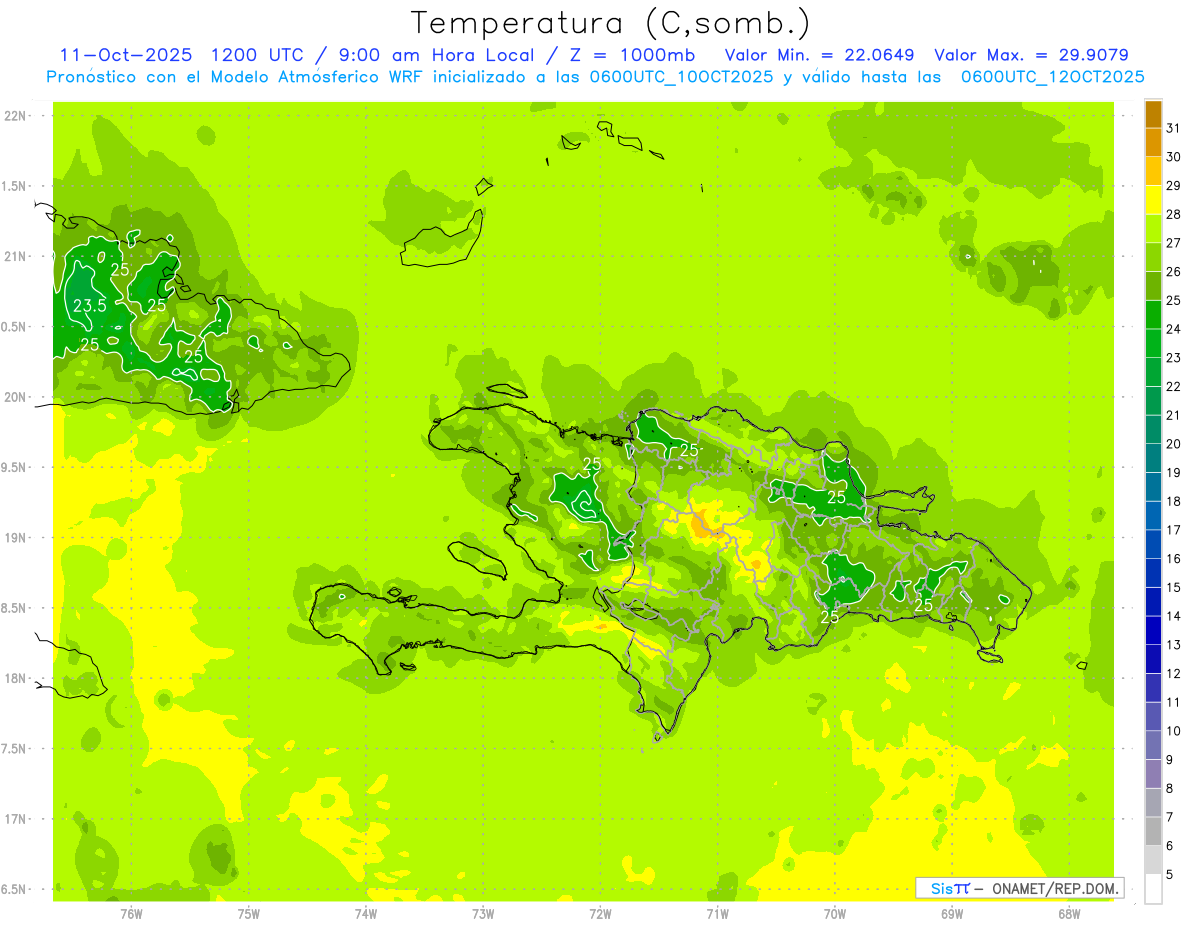Click the 76W longitude axis label
Viewport: 1200px width, 927px height.
coord(131,913)
